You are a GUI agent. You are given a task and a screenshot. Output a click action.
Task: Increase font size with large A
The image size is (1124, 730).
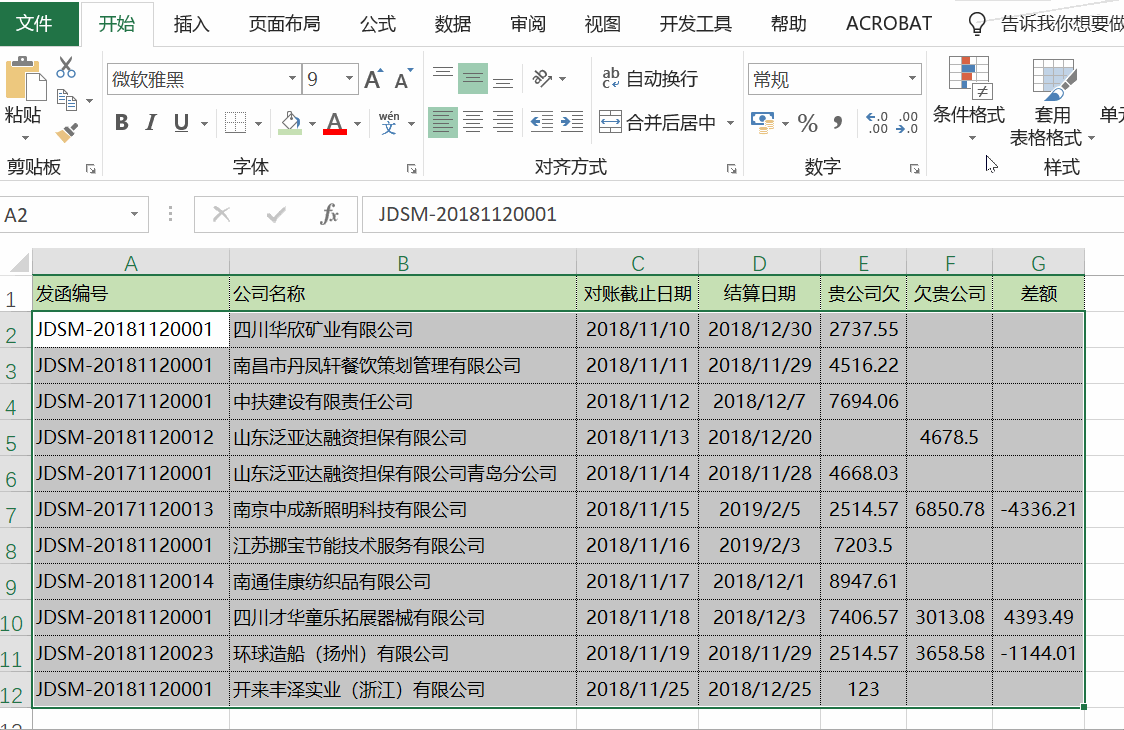pyautogui.click(x=373, y=79)
